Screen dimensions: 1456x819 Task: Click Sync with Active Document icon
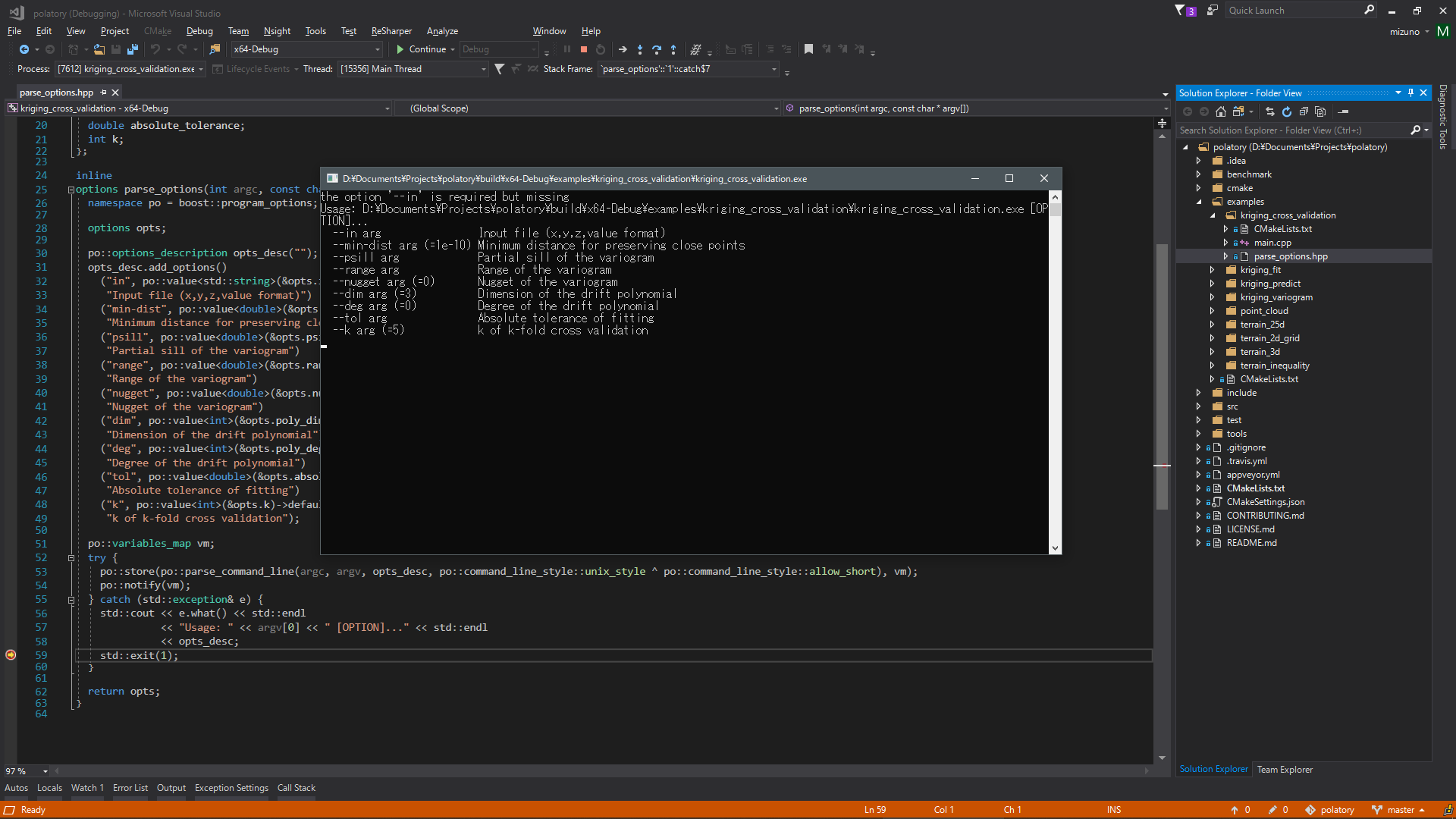(1270, 111)
